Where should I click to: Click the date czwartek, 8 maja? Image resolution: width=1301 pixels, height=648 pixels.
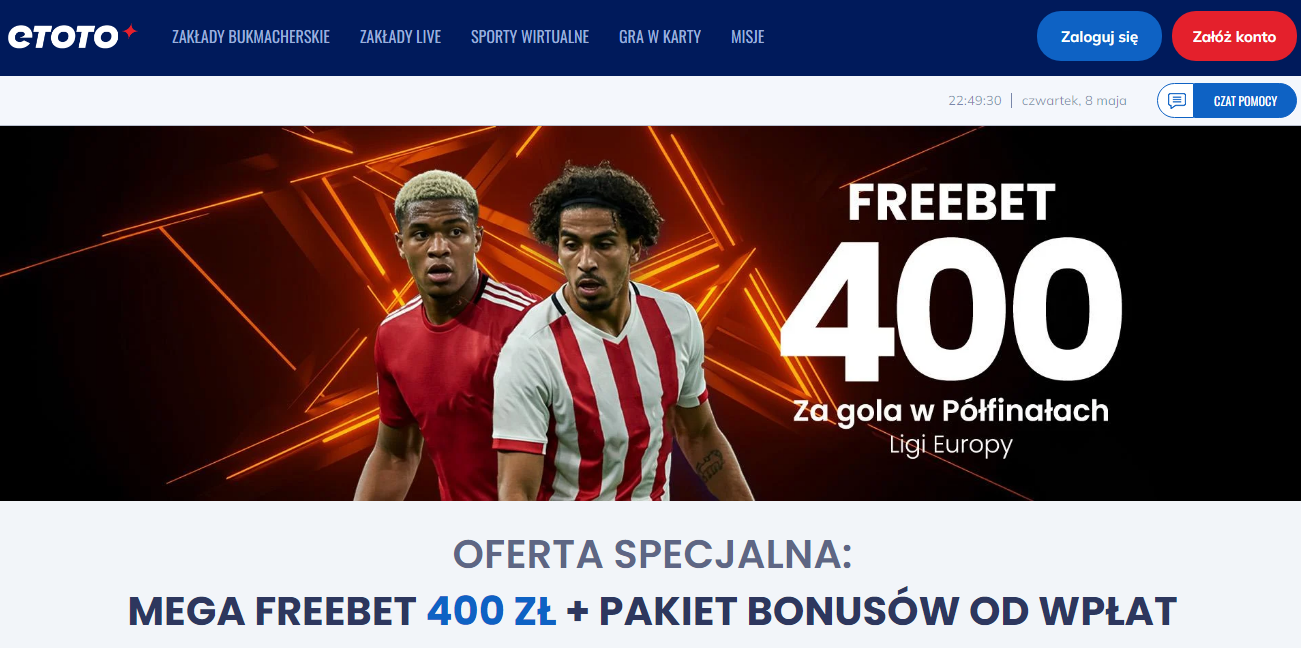(x=1074, y=101)
